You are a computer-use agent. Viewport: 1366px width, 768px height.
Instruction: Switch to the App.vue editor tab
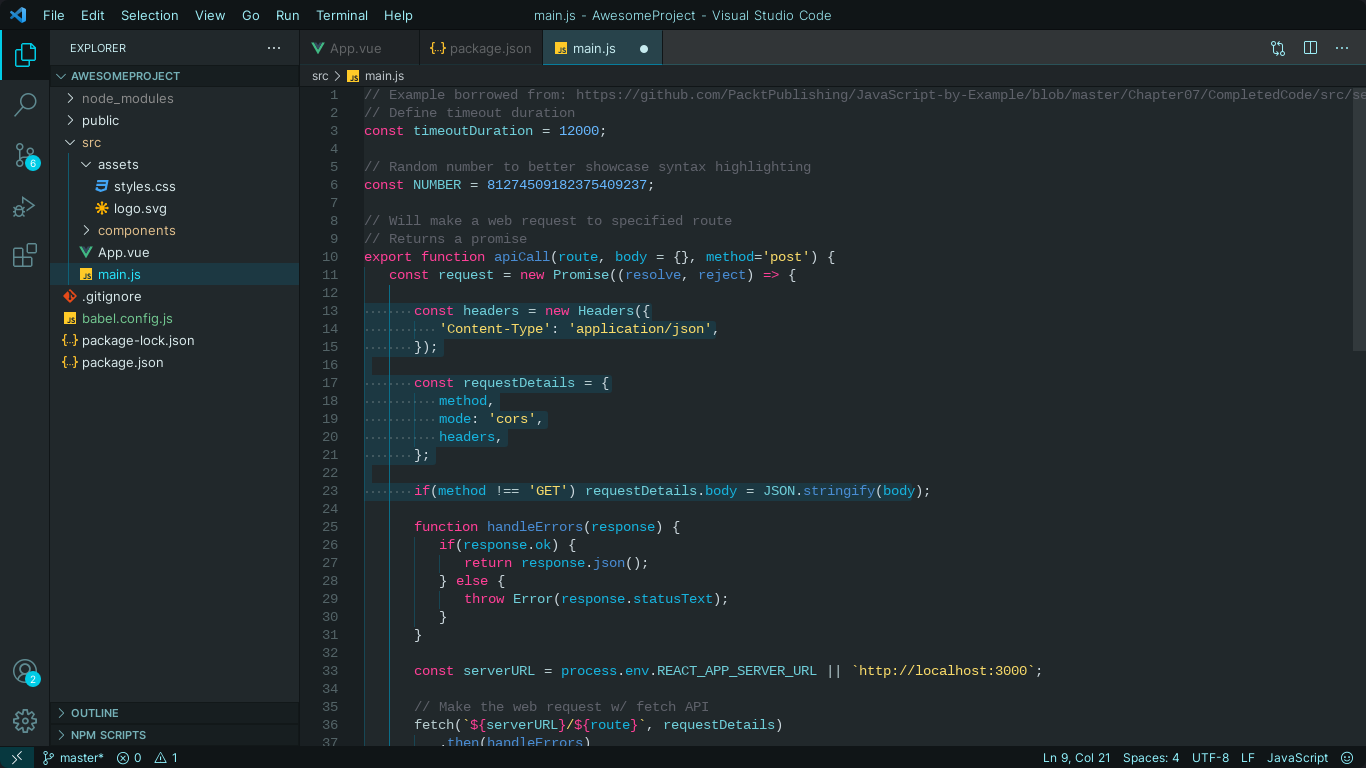tap(359, 48)
